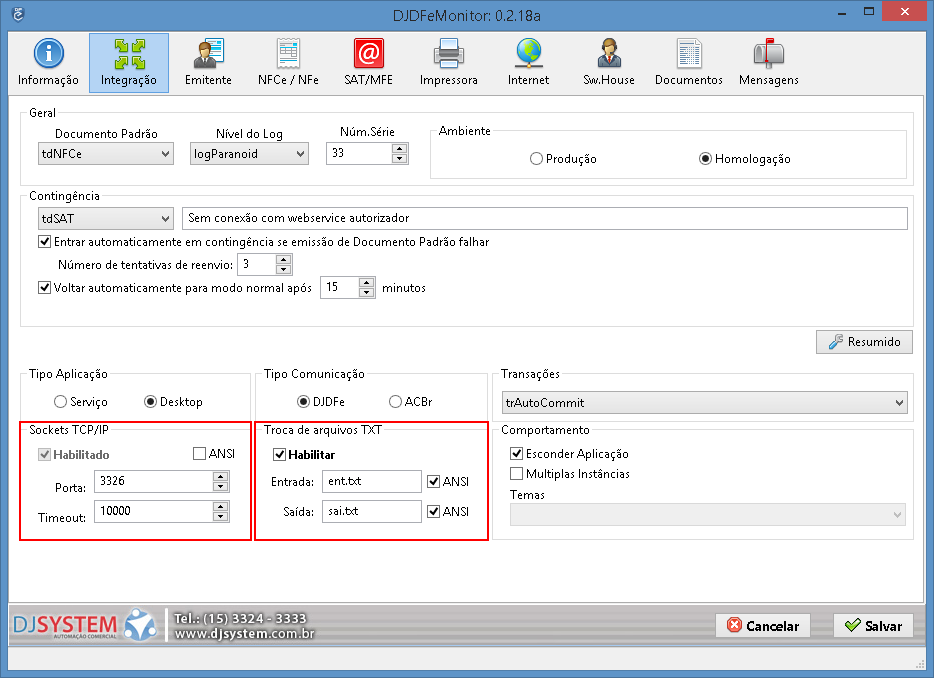Screen dimensions: 934x678
Task: Open the Impressora printer icon
Action: (x=449, y=54)
